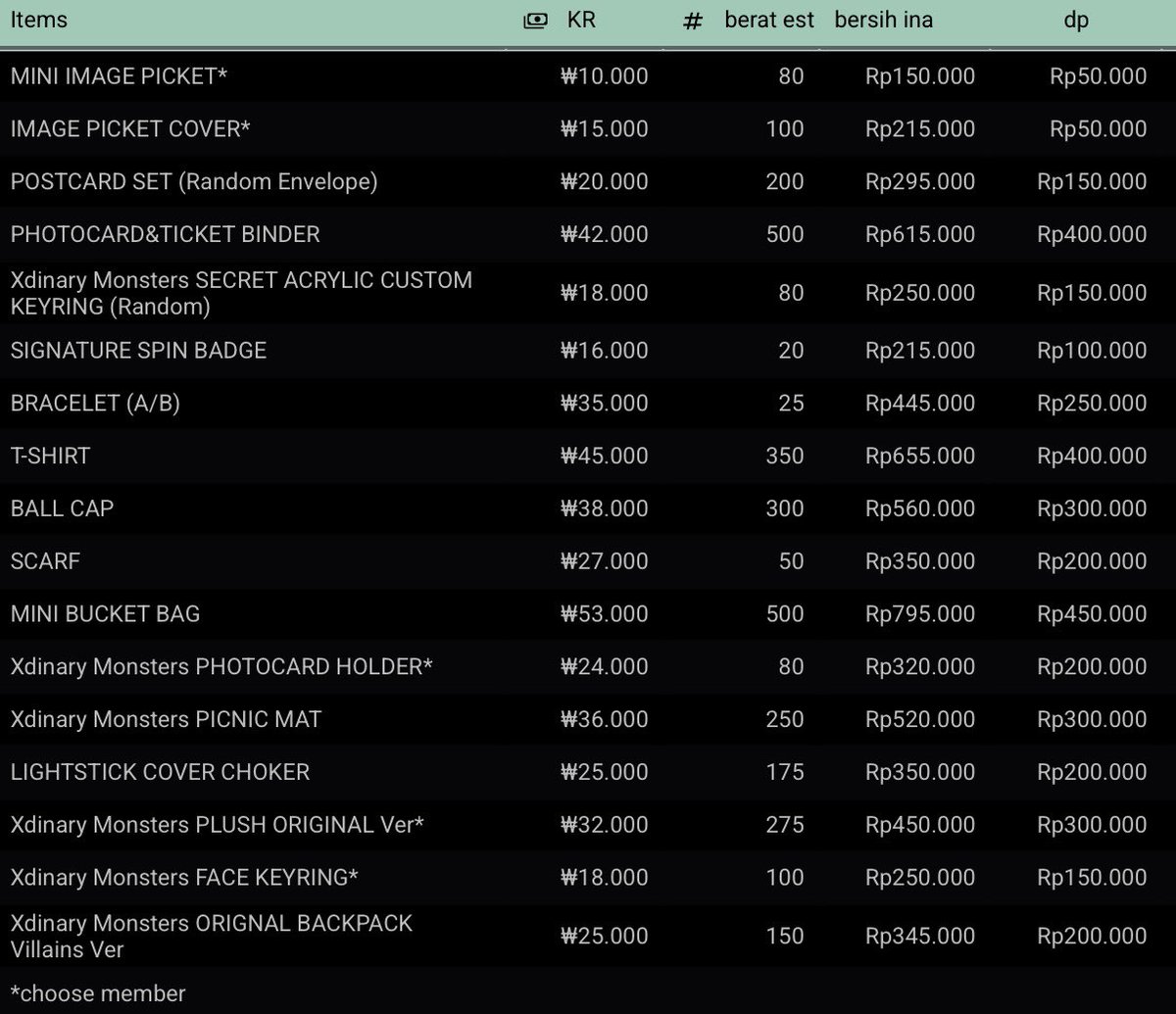Click weight 300 in BALL CAP row
The image size is (1176, 1014).
[x=785, y=509]
